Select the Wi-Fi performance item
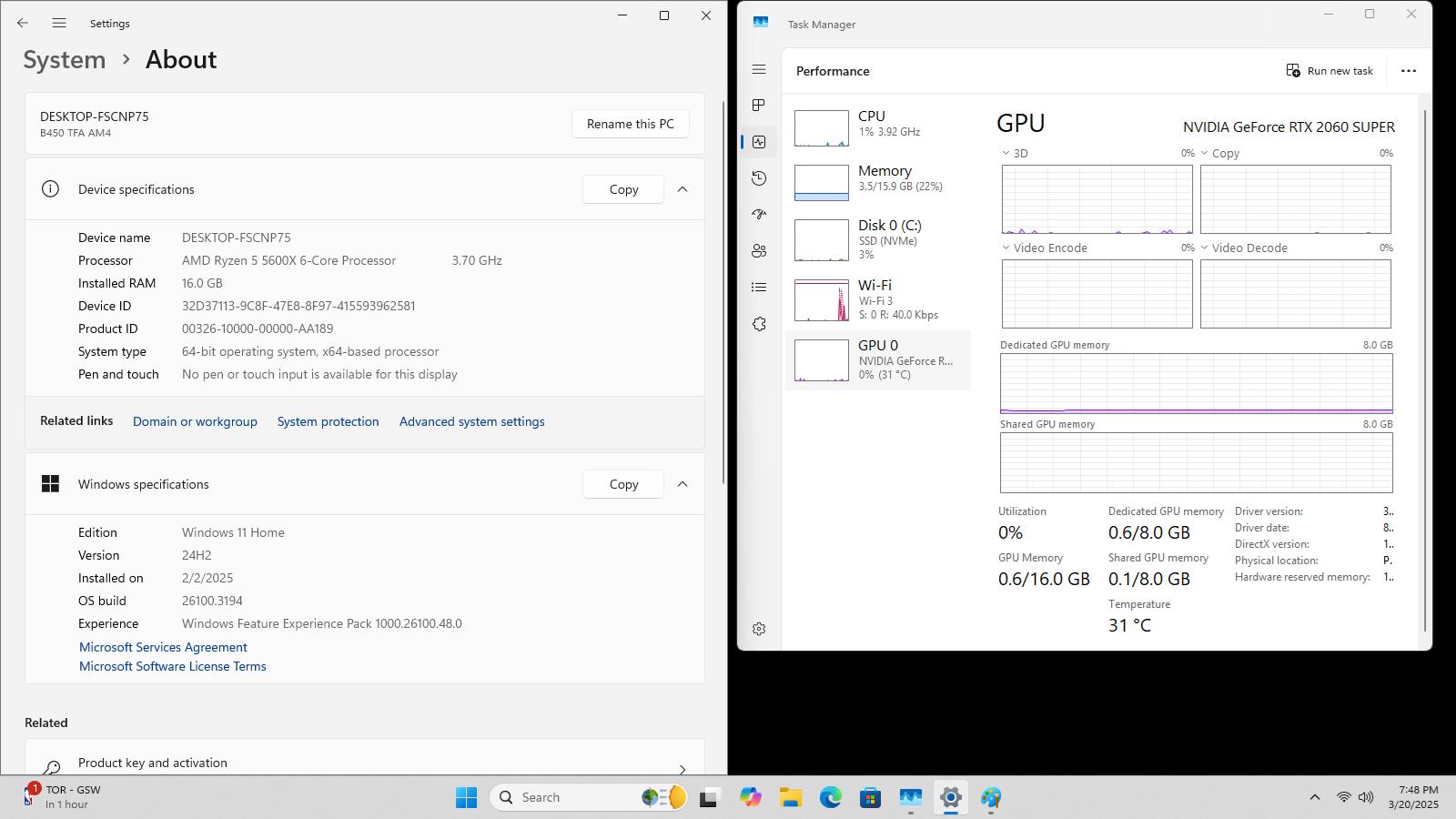 tap(878, 299)
